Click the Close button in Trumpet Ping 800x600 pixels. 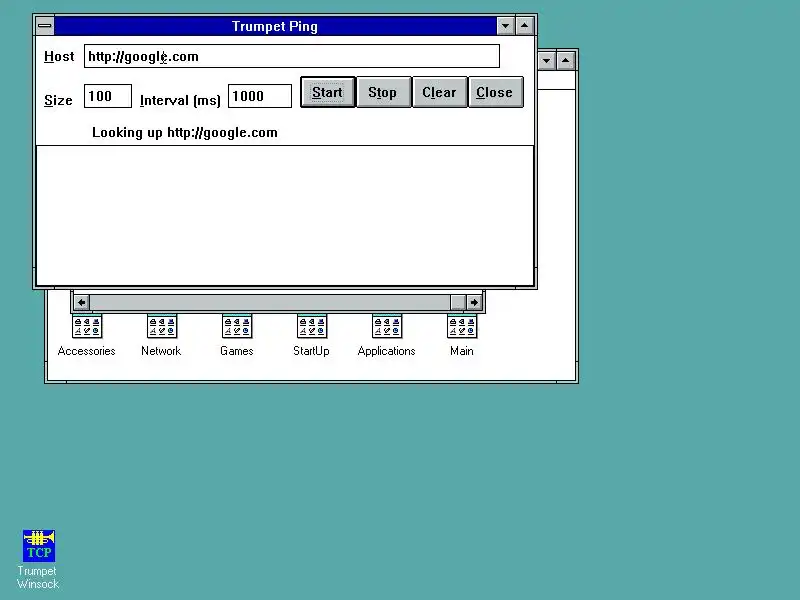495,92
